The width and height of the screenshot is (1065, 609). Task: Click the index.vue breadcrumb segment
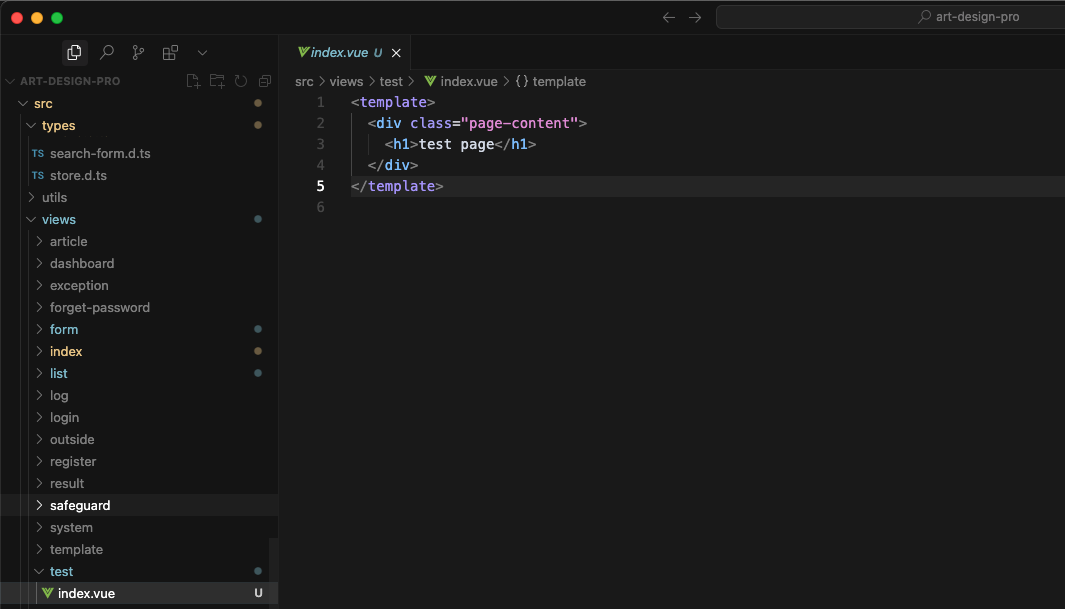tap(461, 81)
